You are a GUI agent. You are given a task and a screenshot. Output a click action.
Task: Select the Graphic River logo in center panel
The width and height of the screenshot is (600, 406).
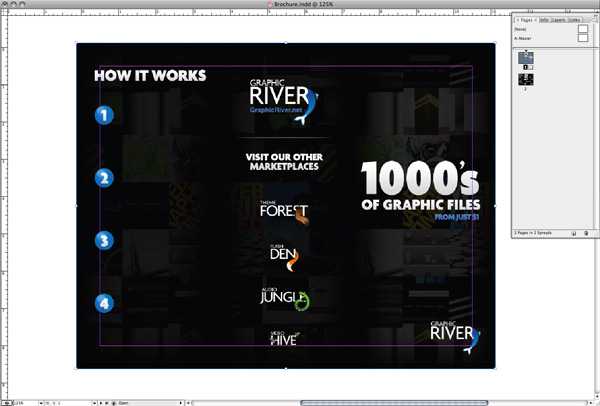(284, 102)
